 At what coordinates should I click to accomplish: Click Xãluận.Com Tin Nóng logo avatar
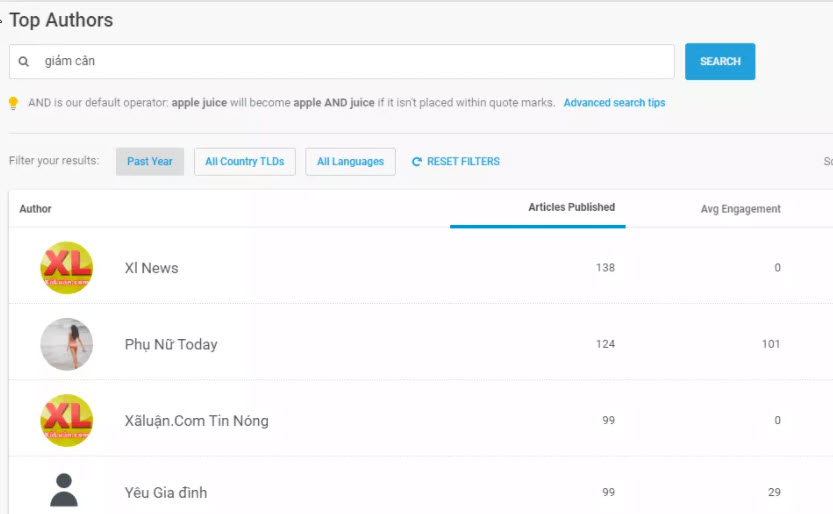point(66,421)
